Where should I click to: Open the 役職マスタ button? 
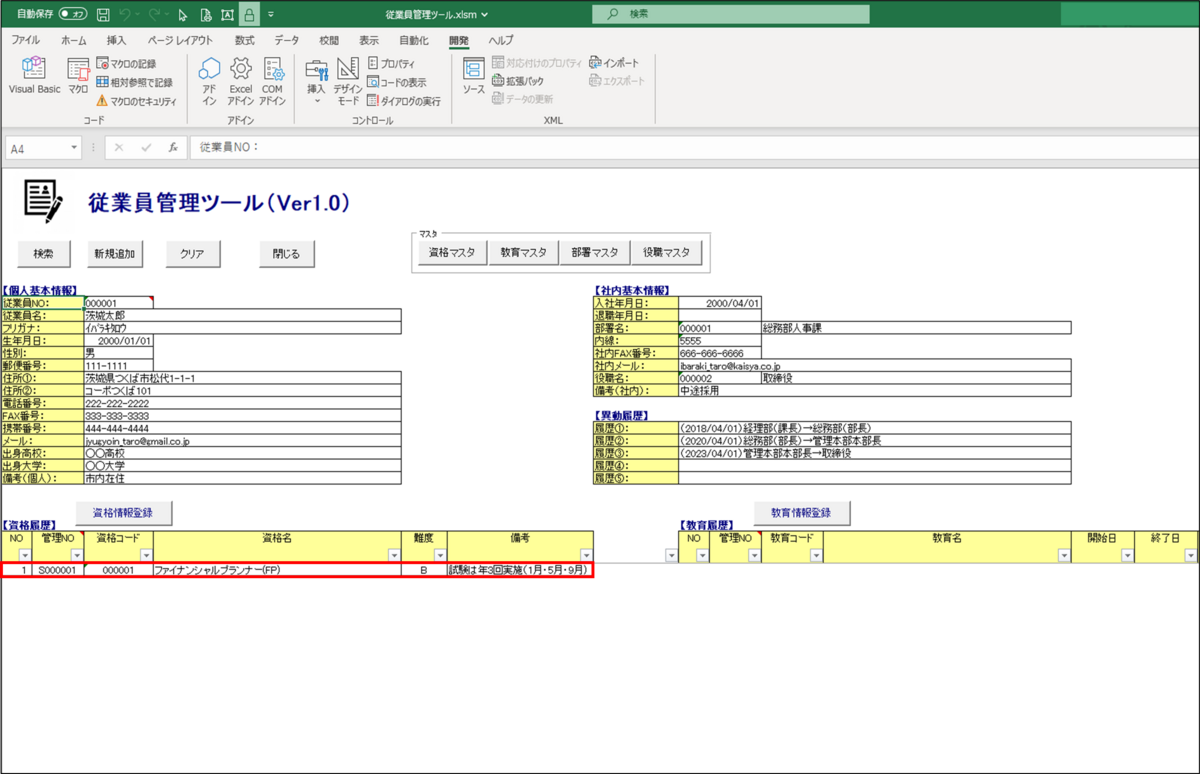pyautogui.click(x=666, y=253)
